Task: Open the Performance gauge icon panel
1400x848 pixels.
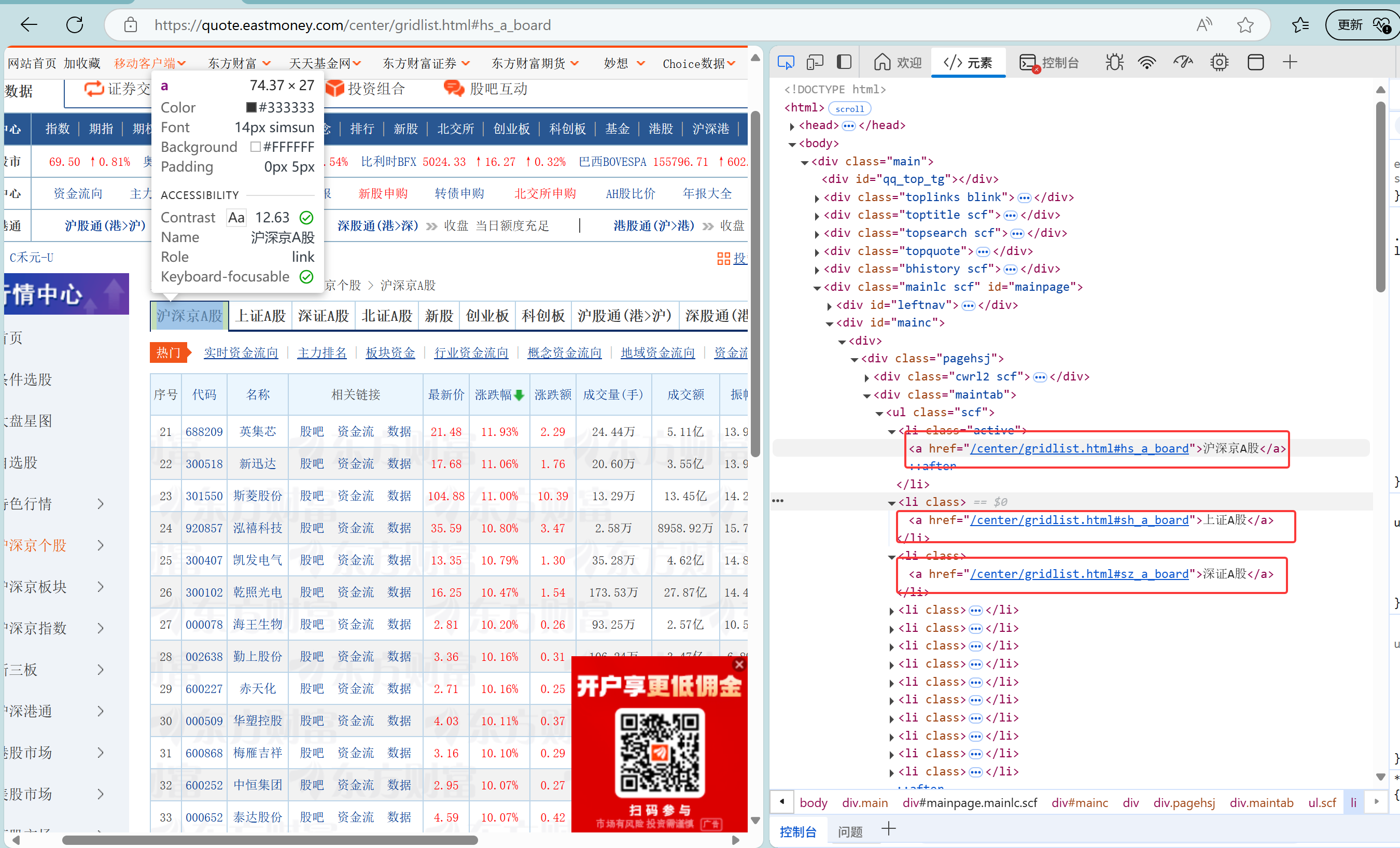Action: (1183, 62)
